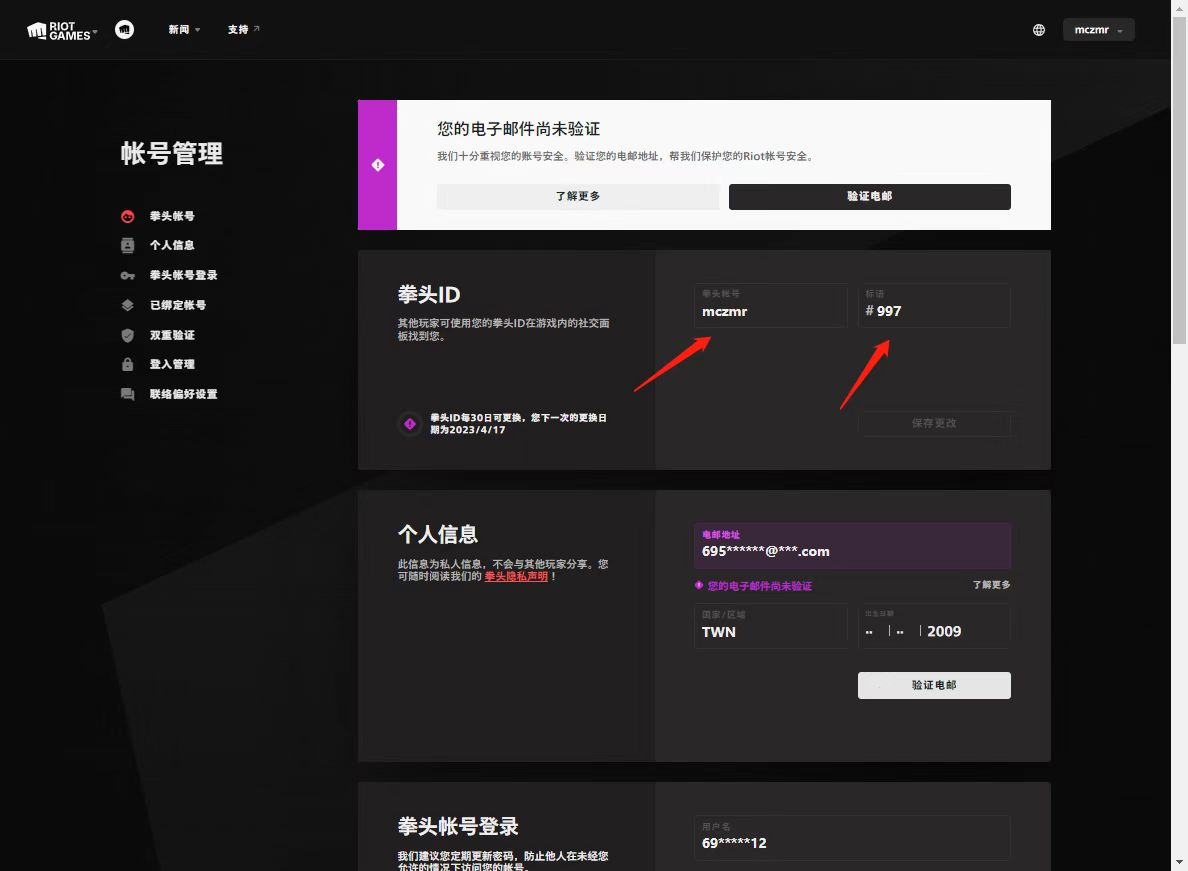Click the layers icon for 已绑定帐号

pos(127,305)
